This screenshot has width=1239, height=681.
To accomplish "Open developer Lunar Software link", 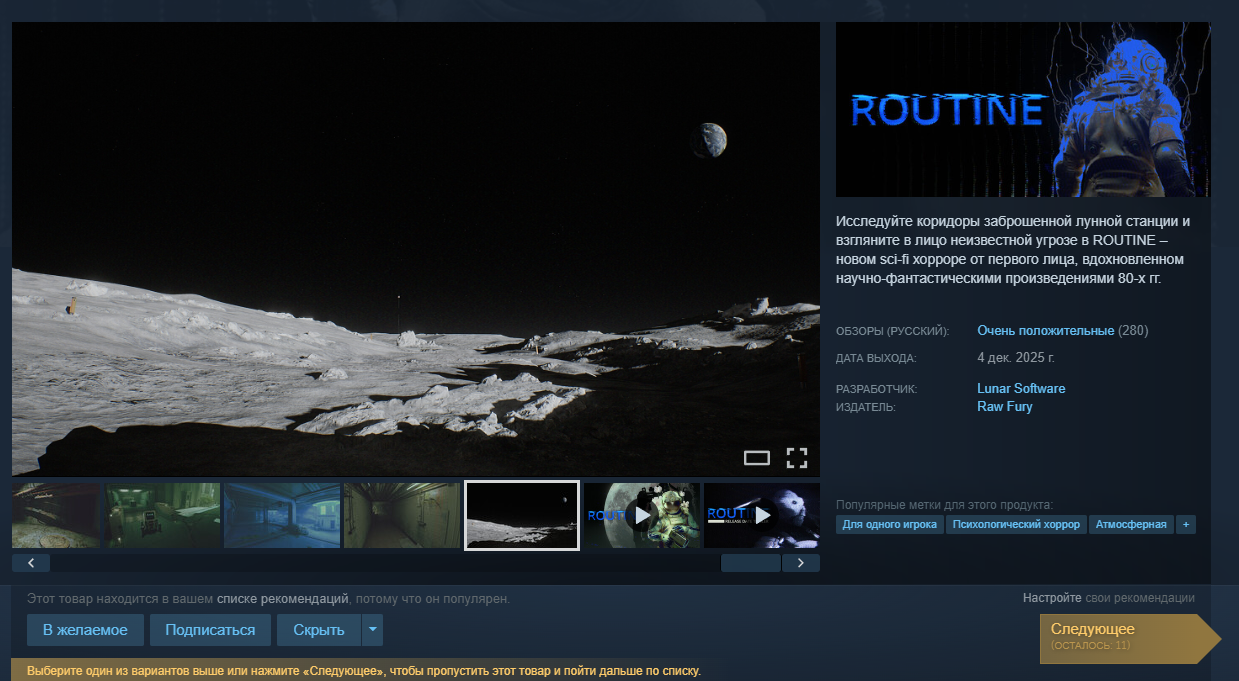I will (x=1021, y=389).
